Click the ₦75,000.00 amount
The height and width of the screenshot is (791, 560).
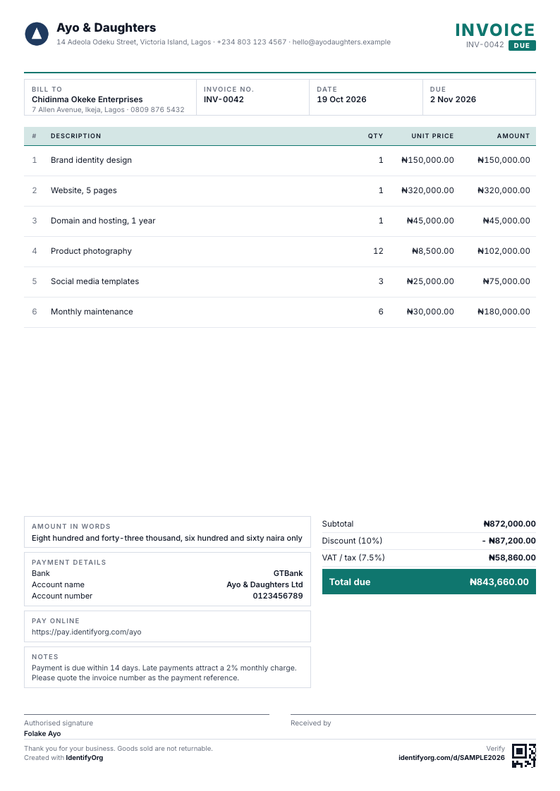[507, 281]
